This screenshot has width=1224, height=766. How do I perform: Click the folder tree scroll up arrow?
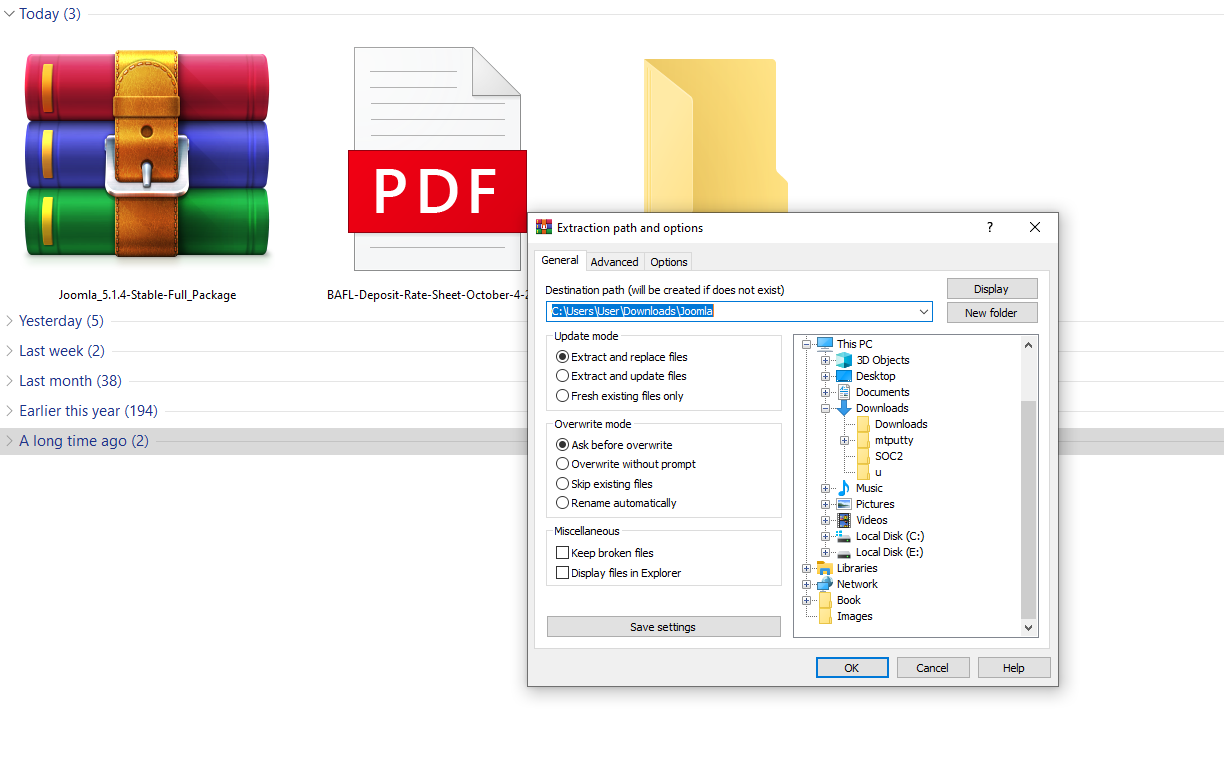(1028, 344)
